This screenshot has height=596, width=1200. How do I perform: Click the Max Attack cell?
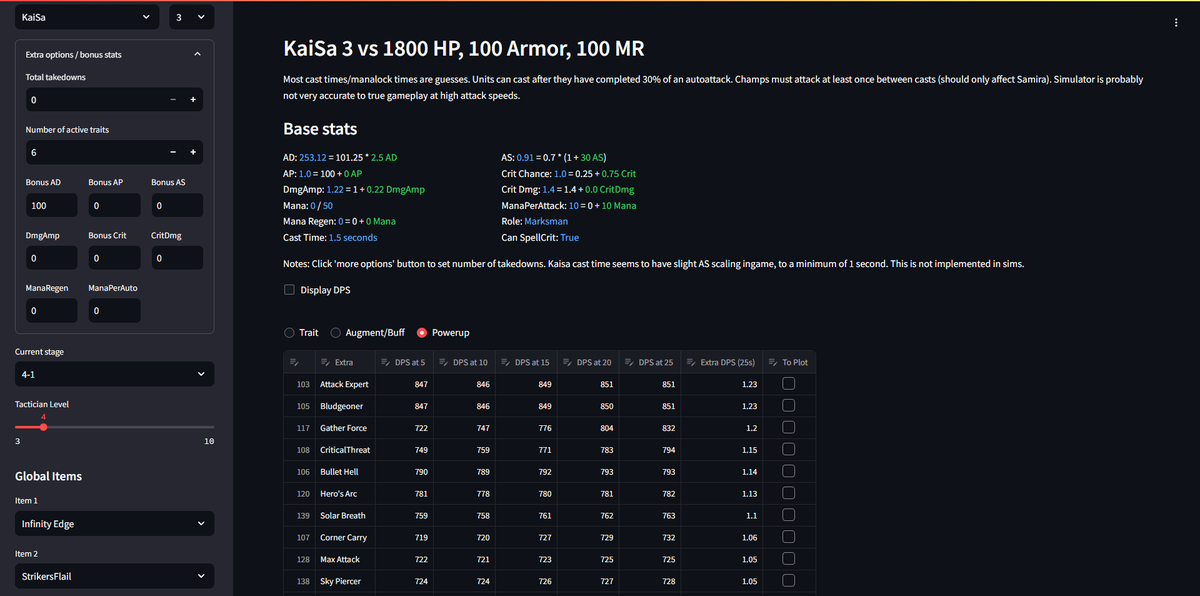click(343, 560)
